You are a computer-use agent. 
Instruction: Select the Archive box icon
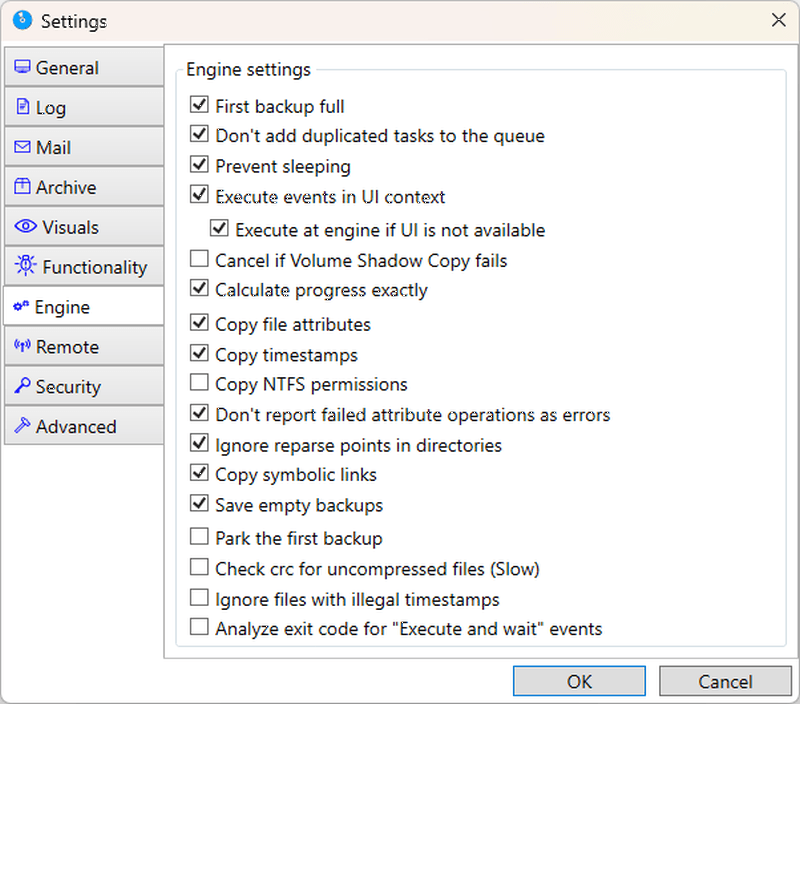click(x=22, y=186)
